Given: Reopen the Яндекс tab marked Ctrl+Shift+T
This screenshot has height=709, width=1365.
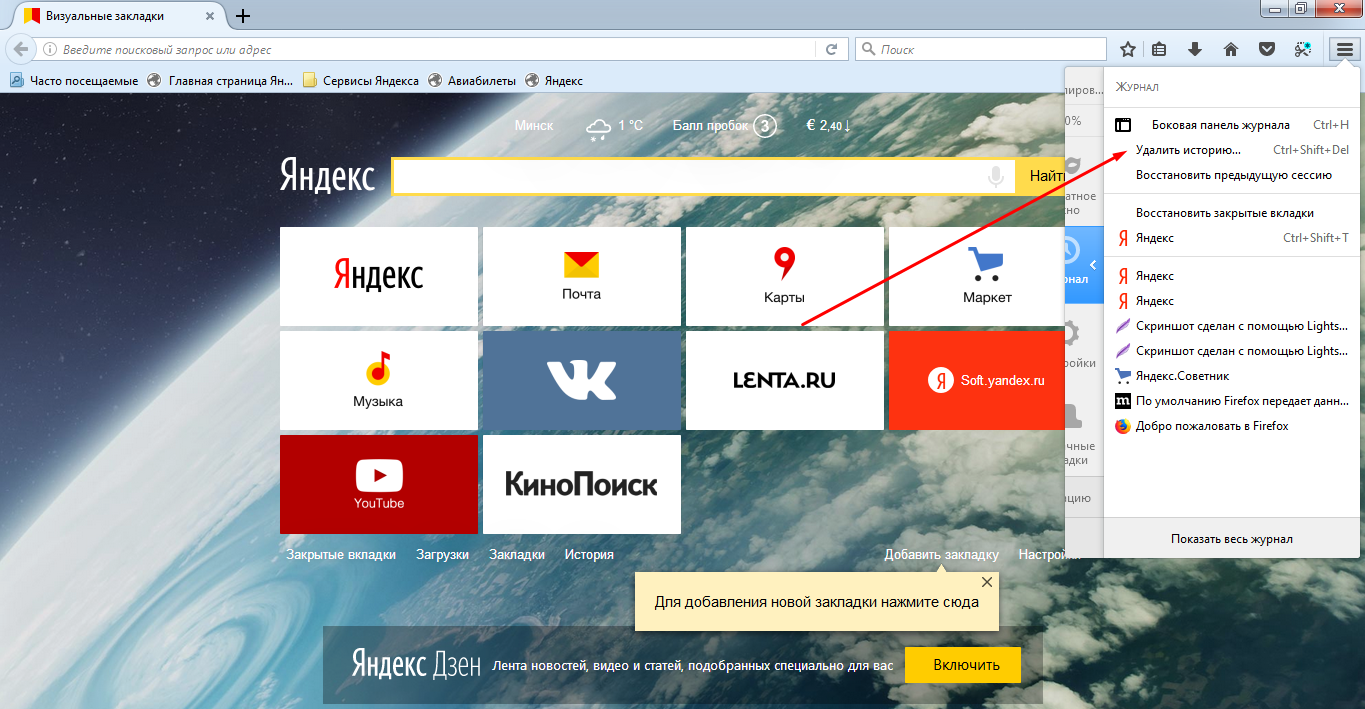Looking at the screenshot, I should [x=1232, y=238].
